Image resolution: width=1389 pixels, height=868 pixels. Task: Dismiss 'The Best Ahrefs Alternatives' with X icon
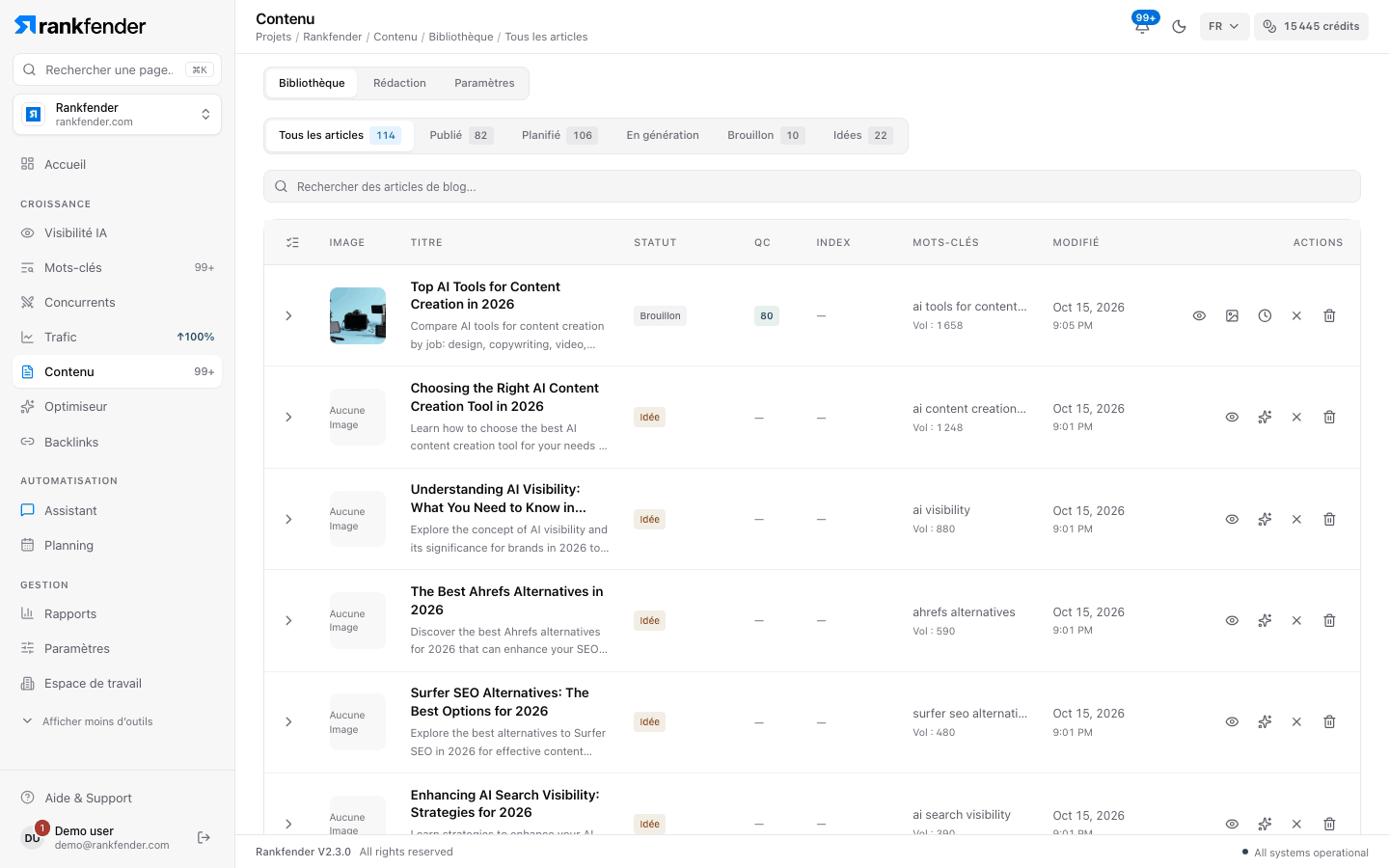[x=1296, y=620]
